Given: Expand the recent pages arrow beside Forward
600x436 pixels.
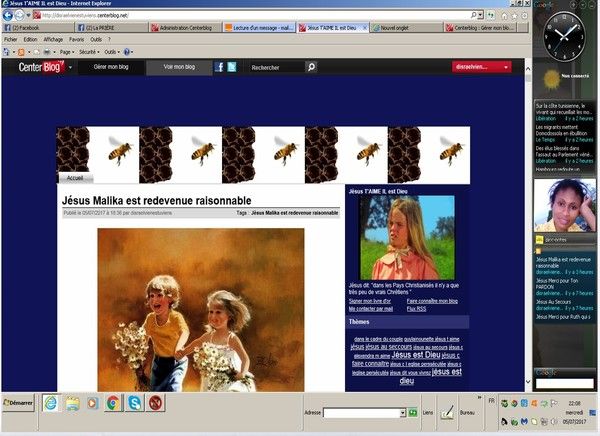Looking at the screenshot, I should point(28,16).
